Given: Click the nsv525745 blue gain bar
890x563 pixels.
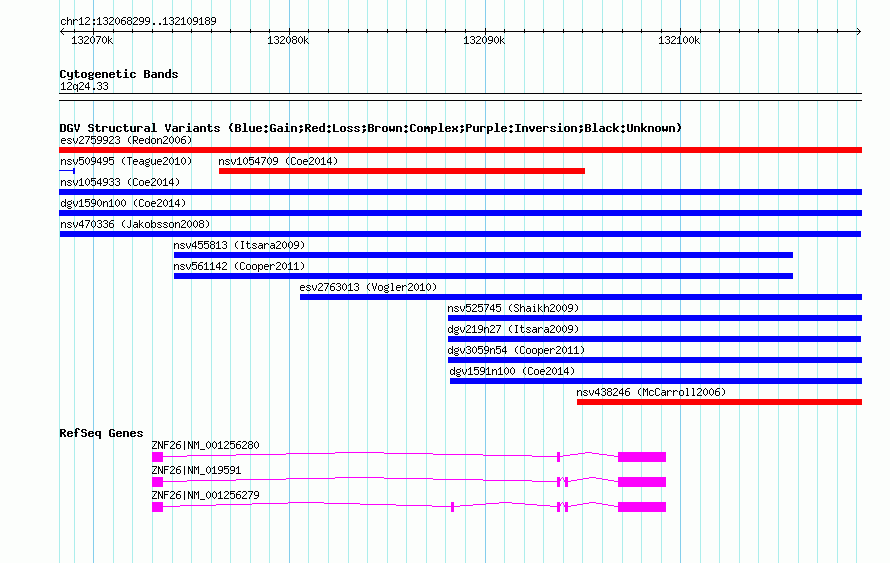Looking at the screenshot, I should pyautogui.click(x=654, y=318).
